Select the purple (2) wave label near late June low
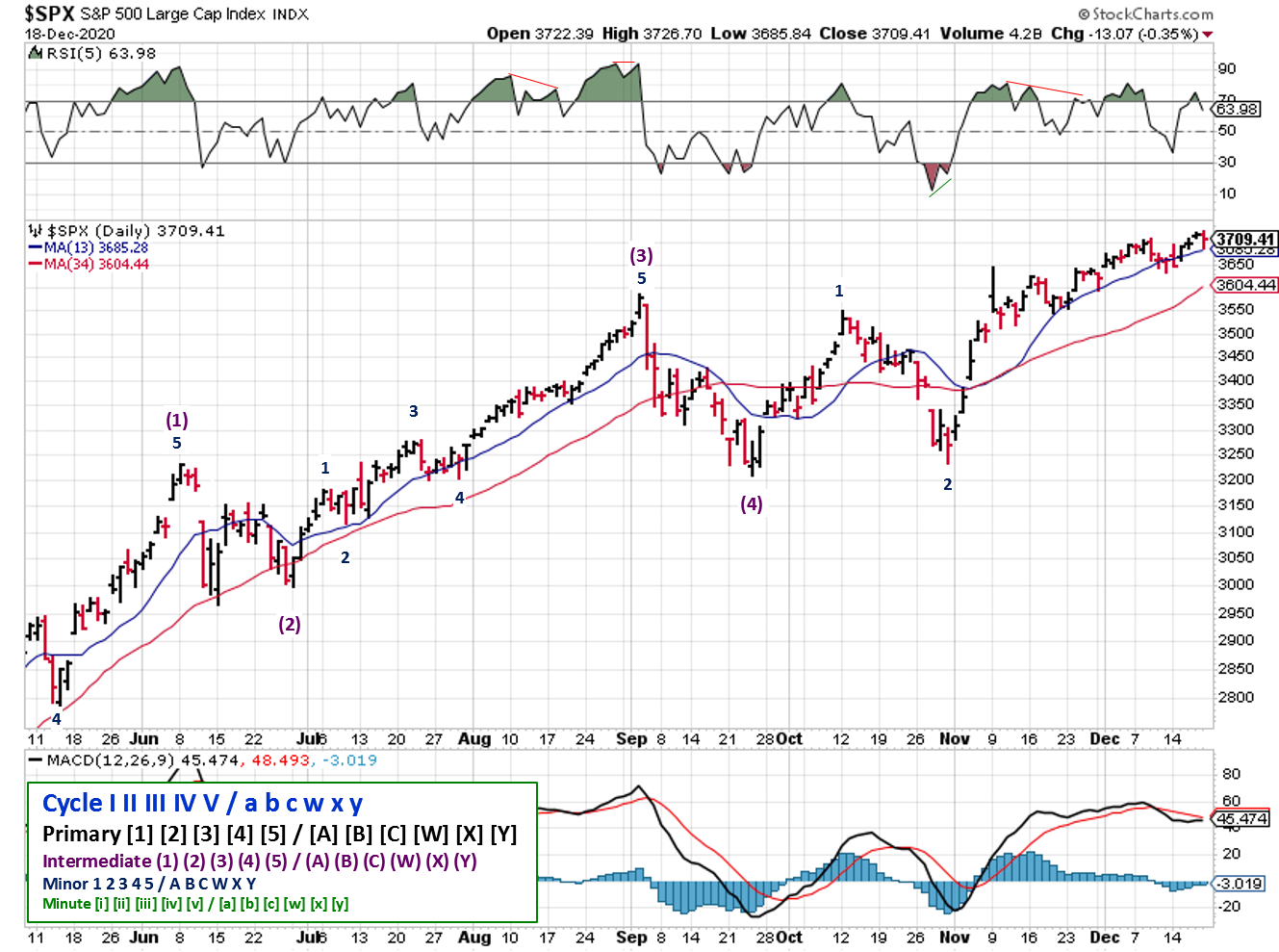Screen dimensions: 1279x952 pos(289,624)
